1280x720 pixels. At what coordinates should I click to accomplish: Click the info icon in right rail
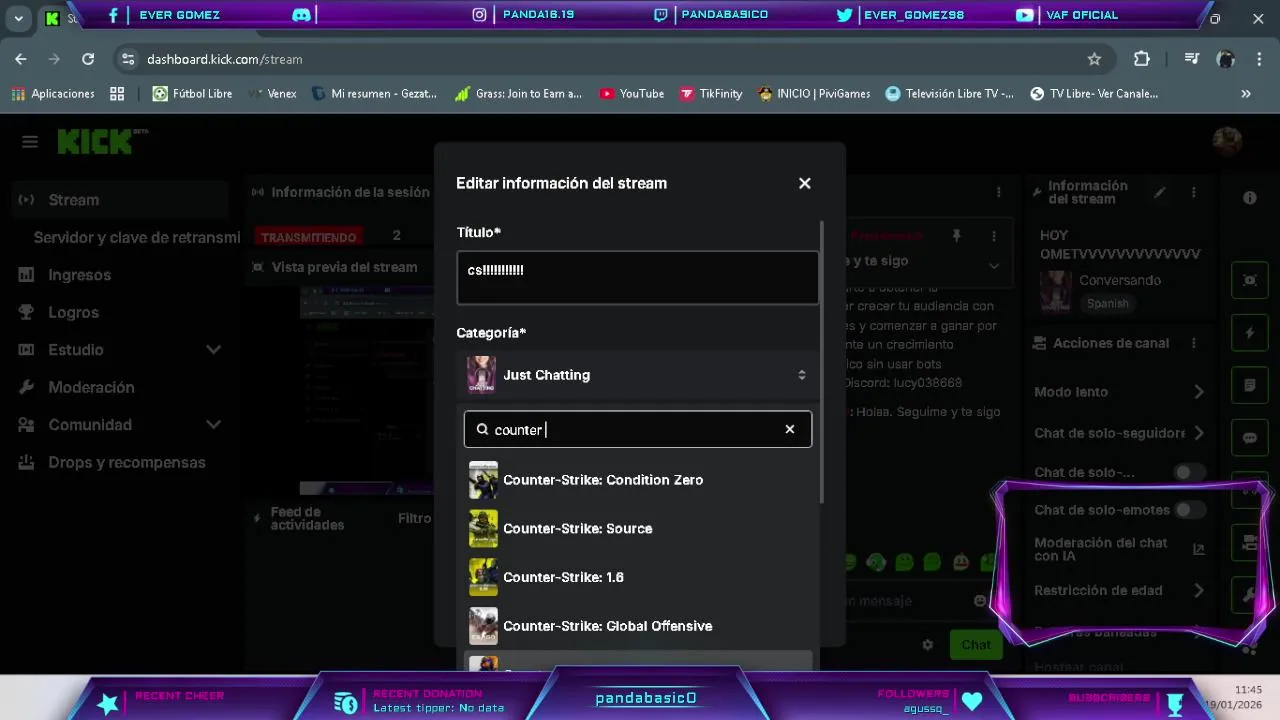tap(1250, 198)
